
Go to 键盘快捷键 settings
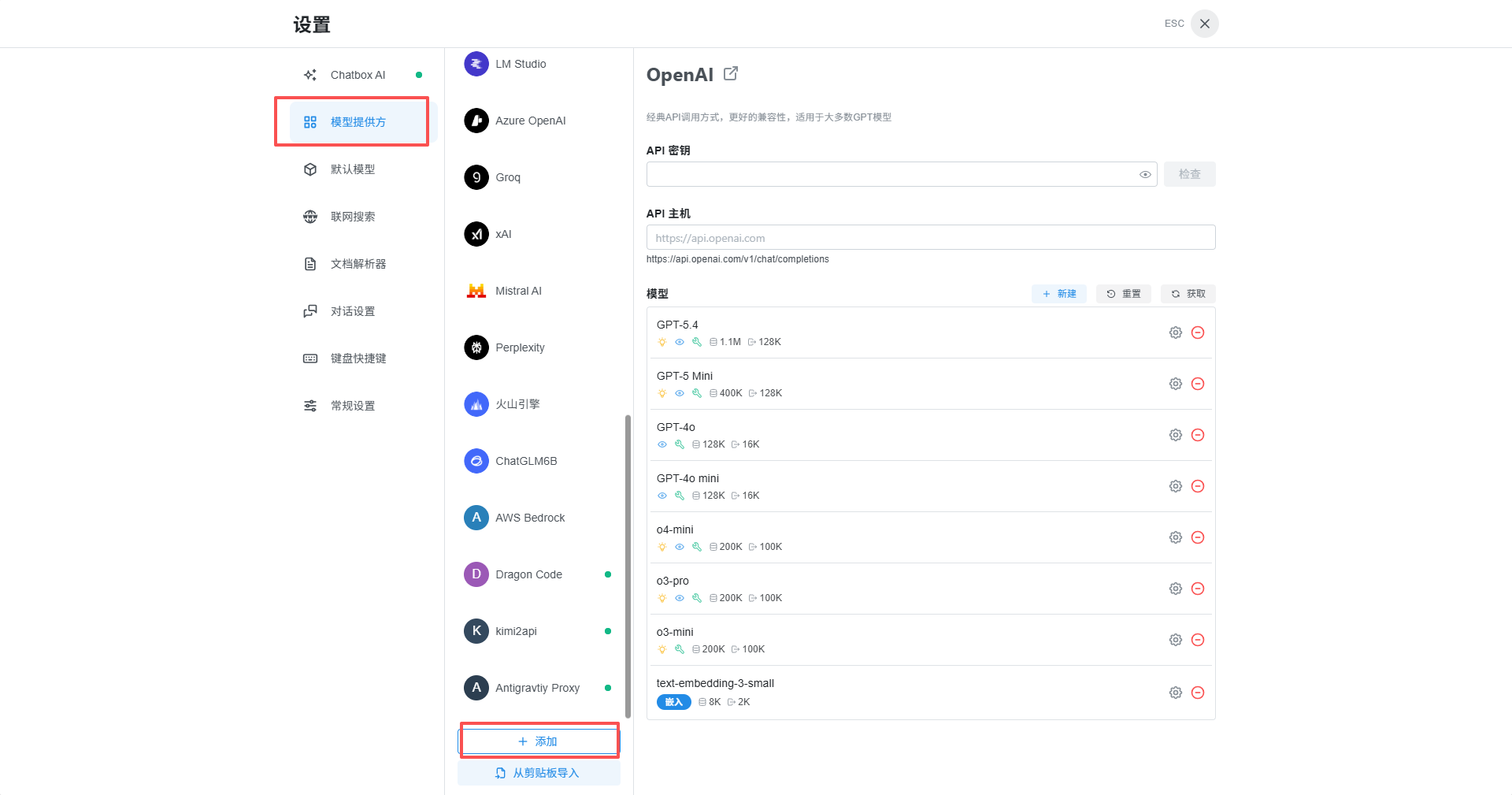tap(363, 358)
